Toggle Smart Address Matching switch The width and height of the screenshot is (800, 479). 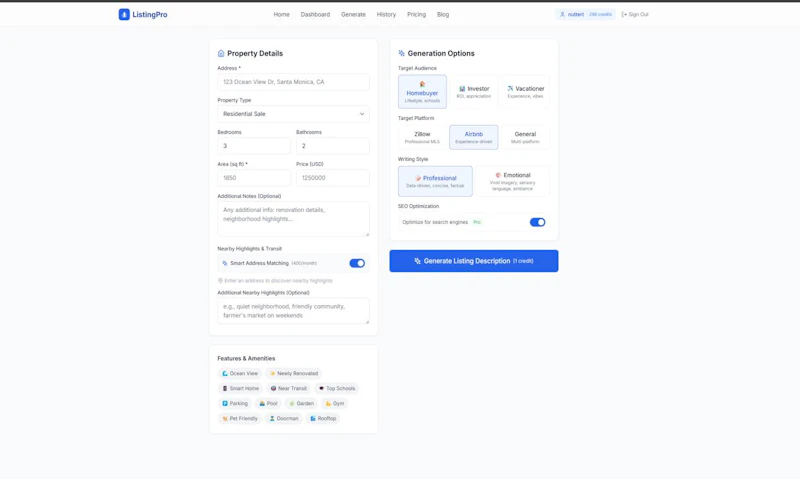pyautogui.click(x=357, y=263)
